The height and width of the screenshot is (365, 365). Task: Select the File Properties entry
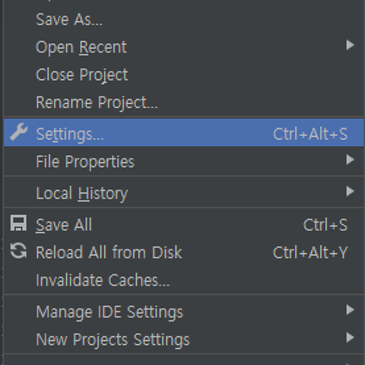click(184, 162)
